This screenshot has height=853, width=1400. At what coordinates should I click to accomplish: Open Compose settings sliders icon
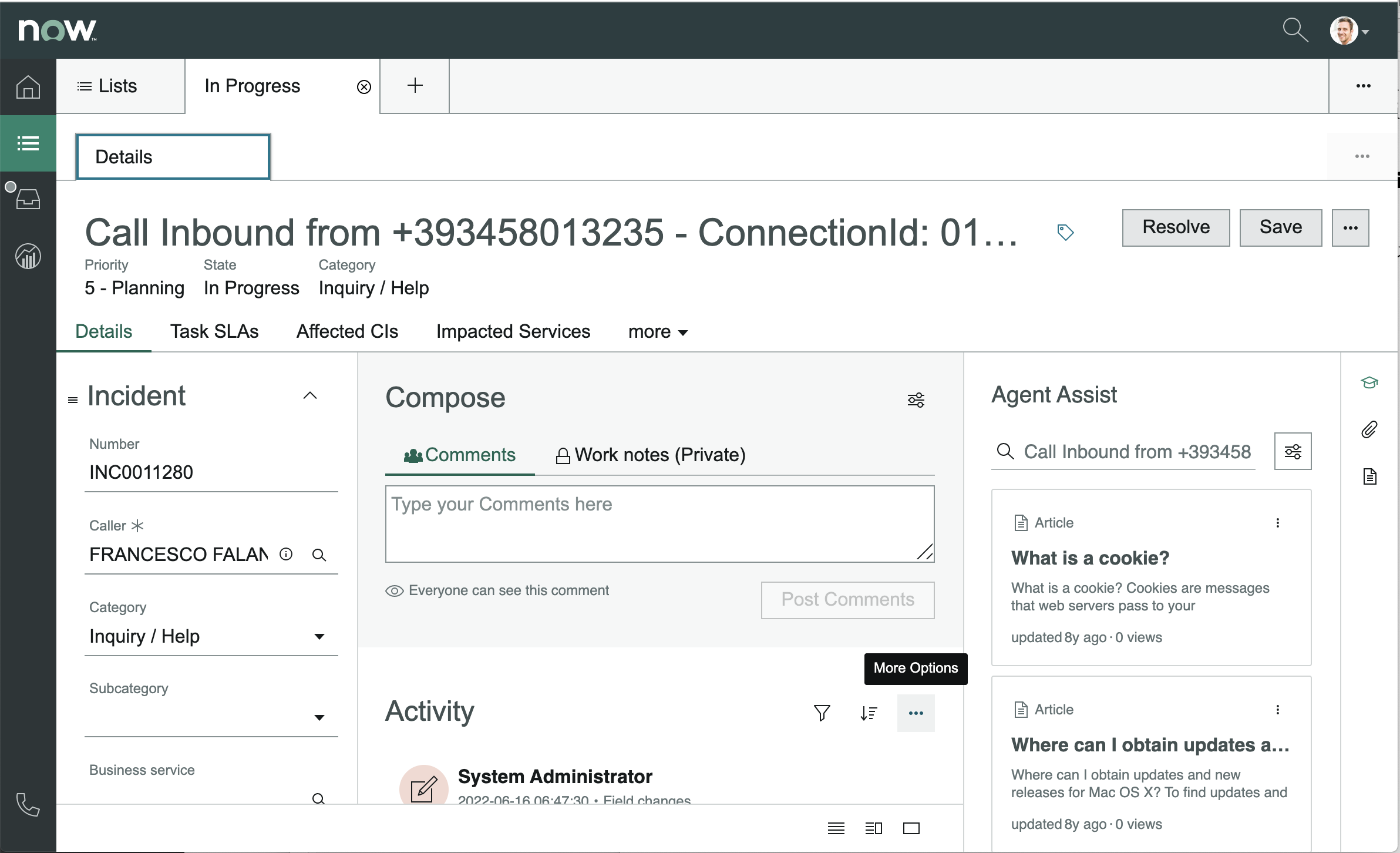(916, 400)
